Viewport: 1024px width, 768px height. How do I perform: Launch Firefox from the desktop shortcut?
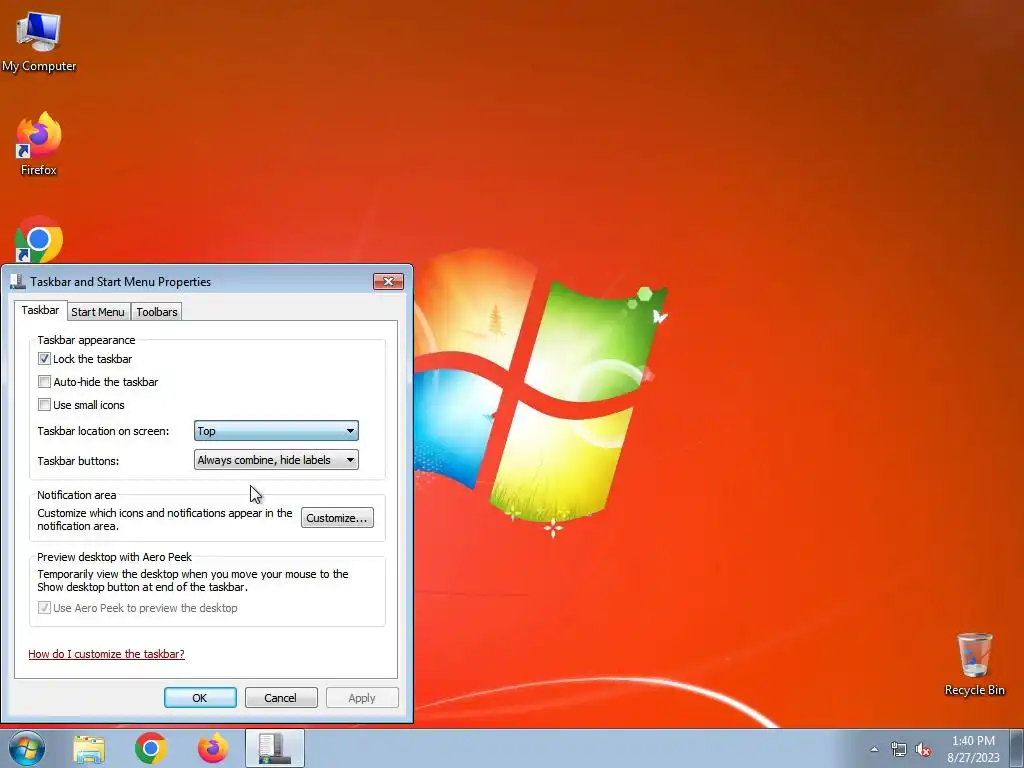[39, 144]
